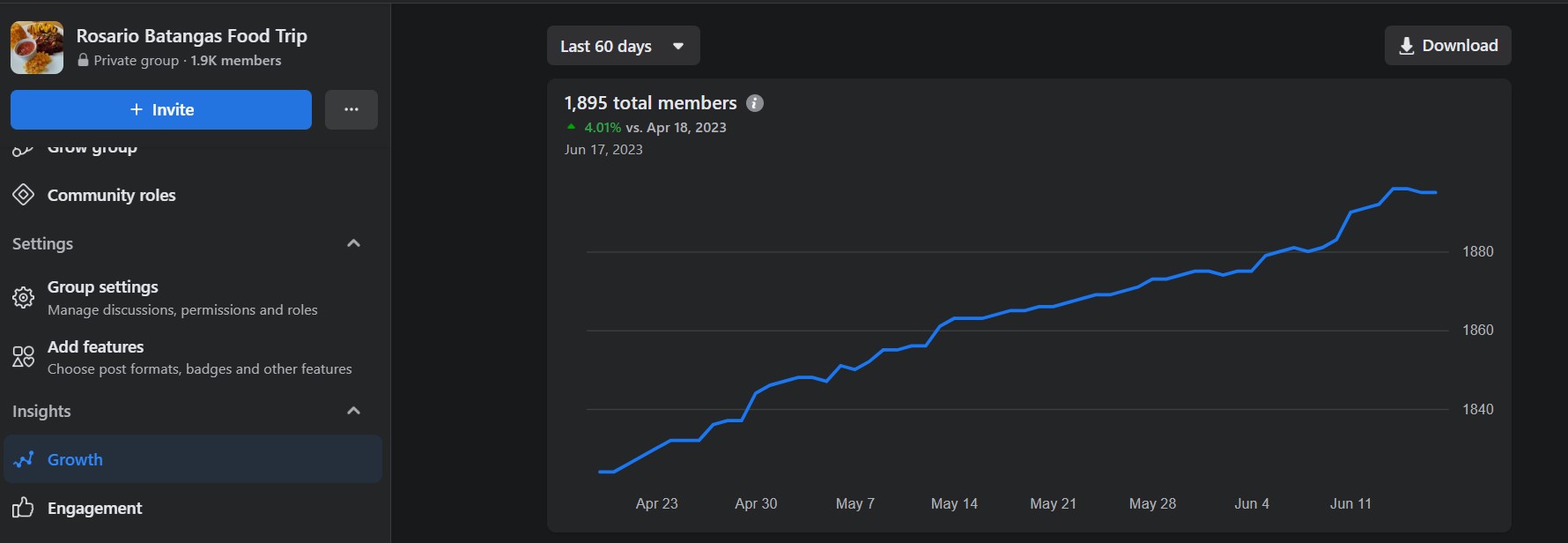Viewport: 1568px width, 543px height.
Task: Download the growth data
Action: tap(1447, 46)
